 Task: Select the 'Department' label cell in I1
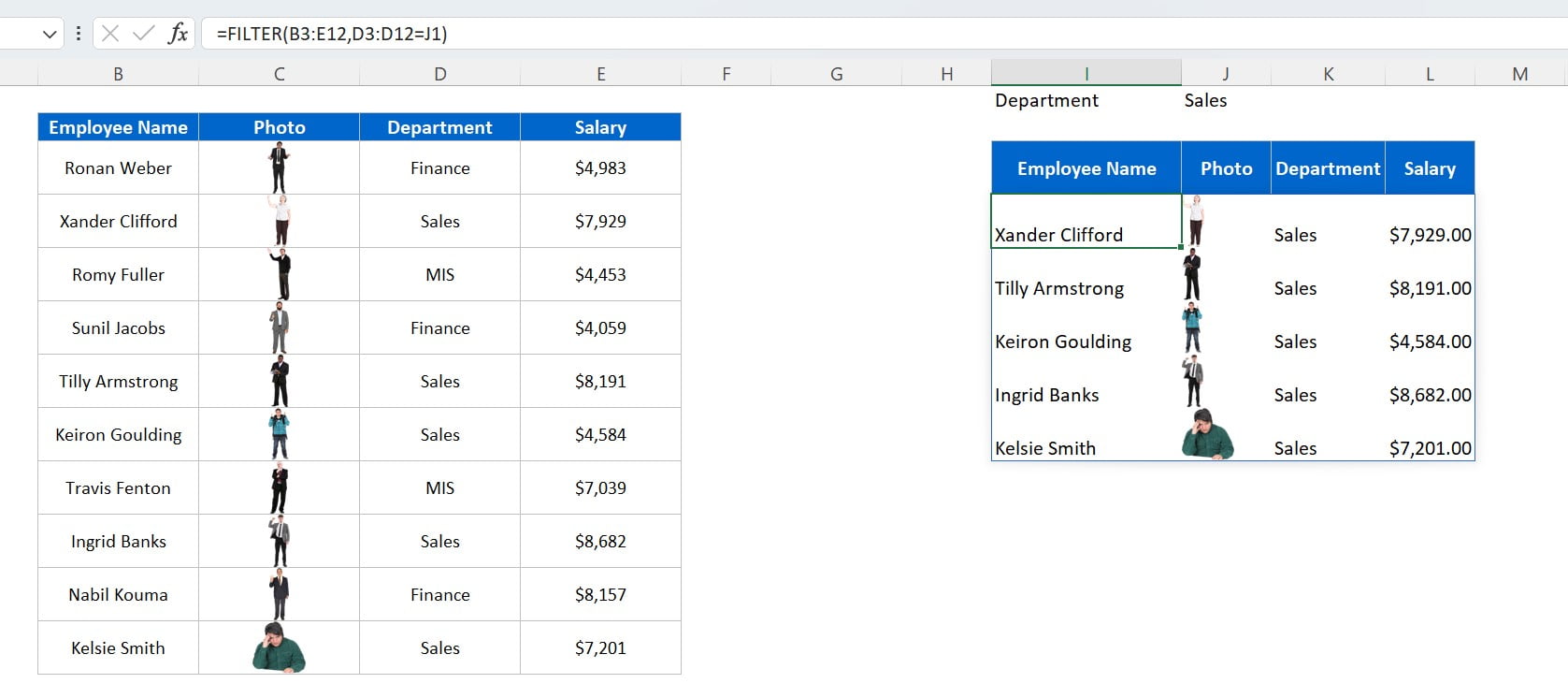coord(1086,100)
